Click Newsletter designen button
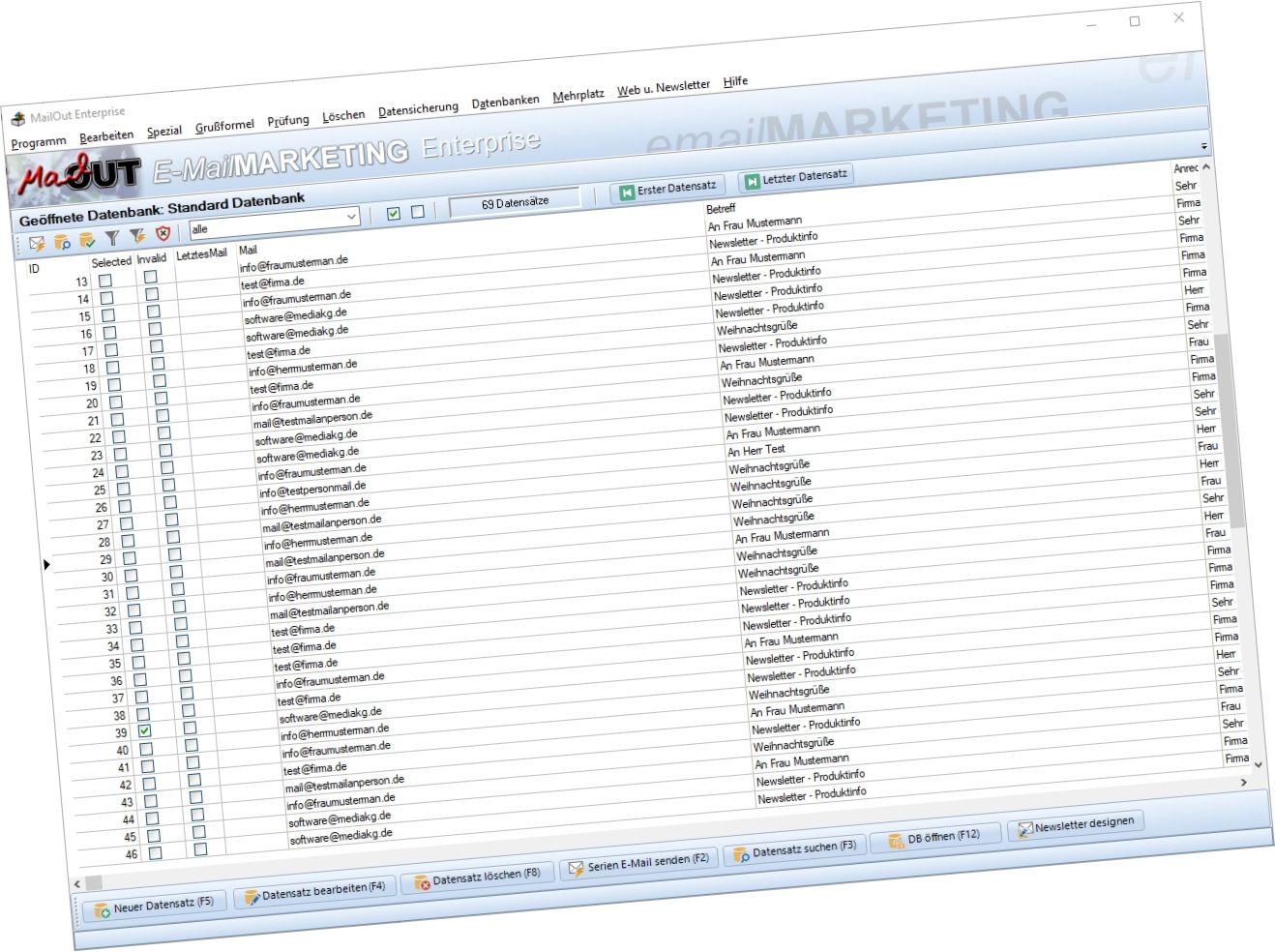The width and height of the screenshot is (1275, 952). pos(1076,825)
